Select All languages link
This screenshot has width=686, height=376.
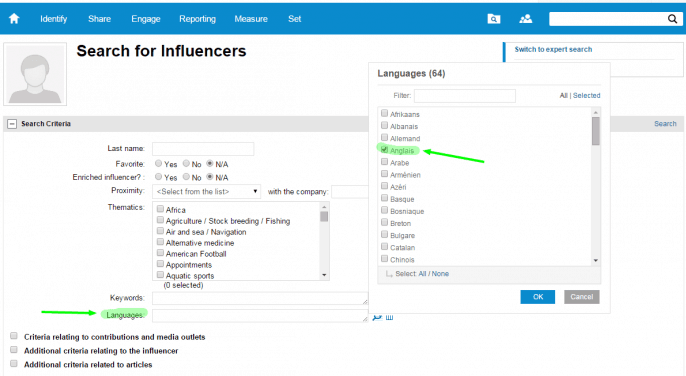422,274
